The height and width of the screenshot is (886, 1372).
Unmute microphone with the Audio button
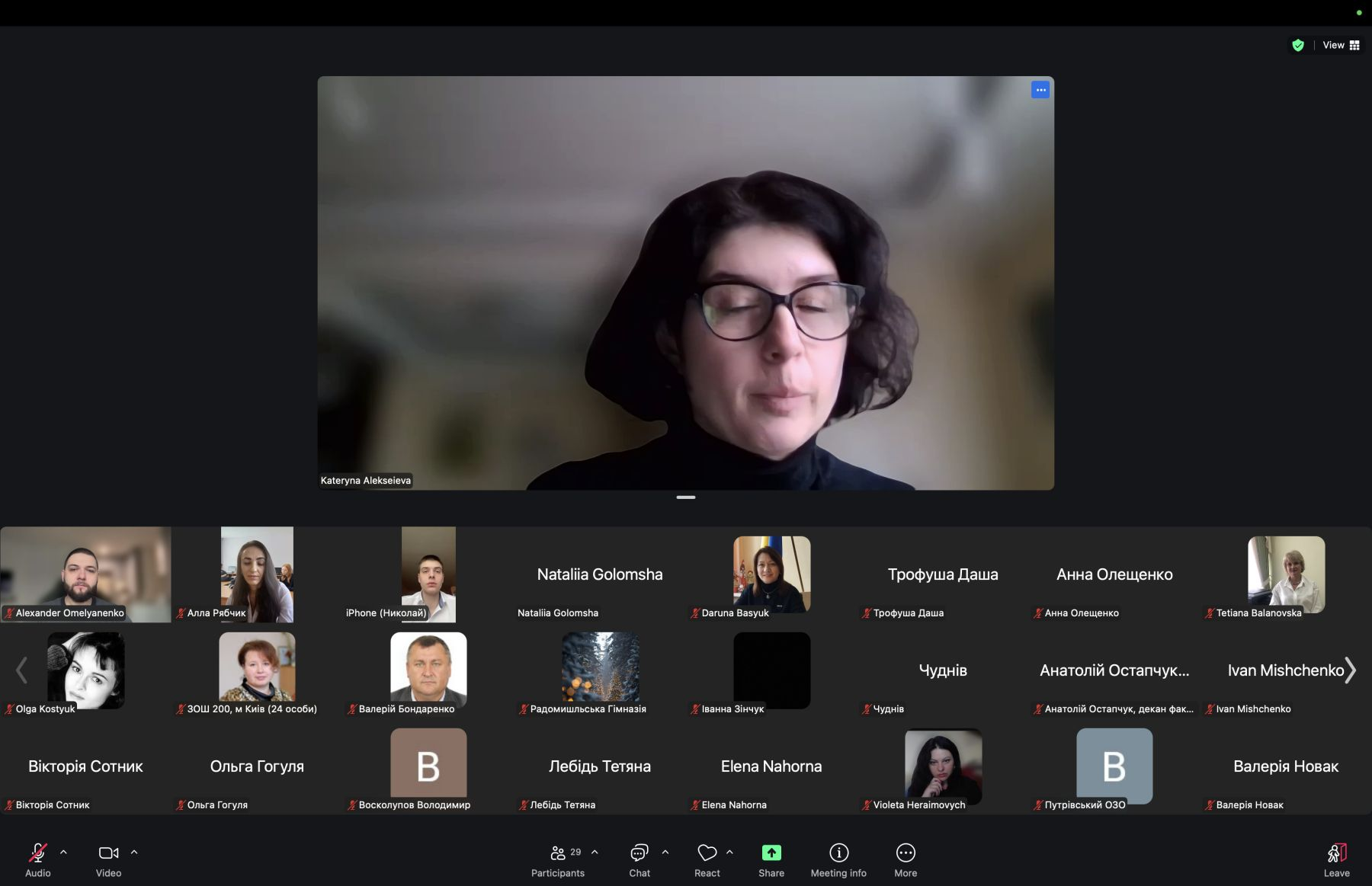coord(37,859)
